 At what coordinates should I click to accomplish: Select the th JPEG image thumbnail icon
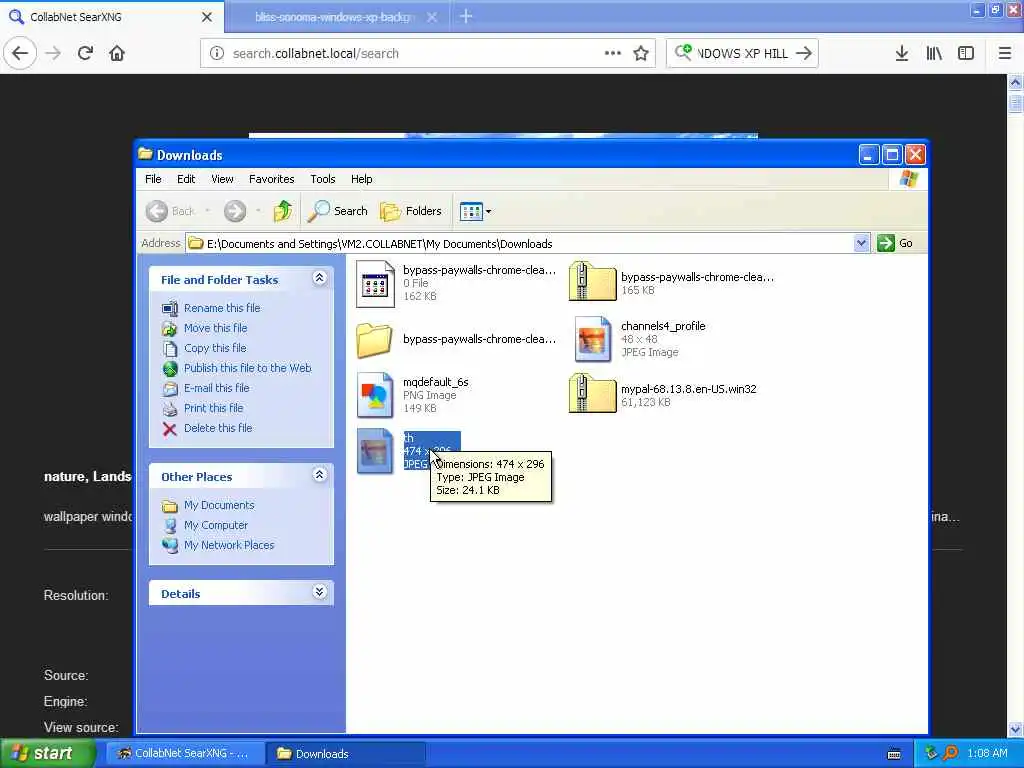(x=375, y=451)
